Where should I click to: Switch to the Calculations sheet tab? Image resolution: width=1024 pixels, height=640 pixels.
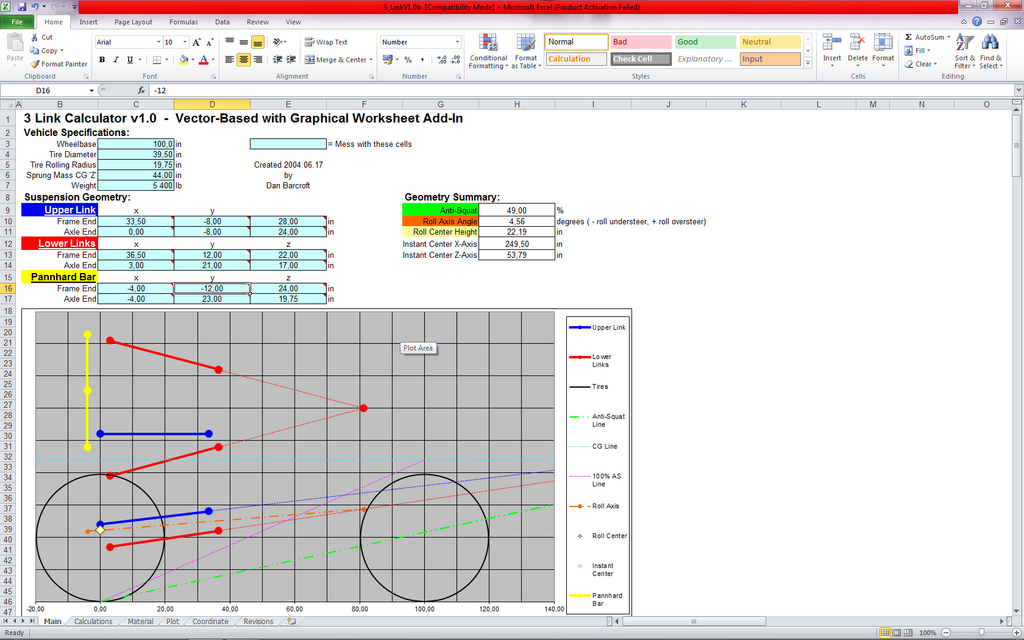[94, 621]
